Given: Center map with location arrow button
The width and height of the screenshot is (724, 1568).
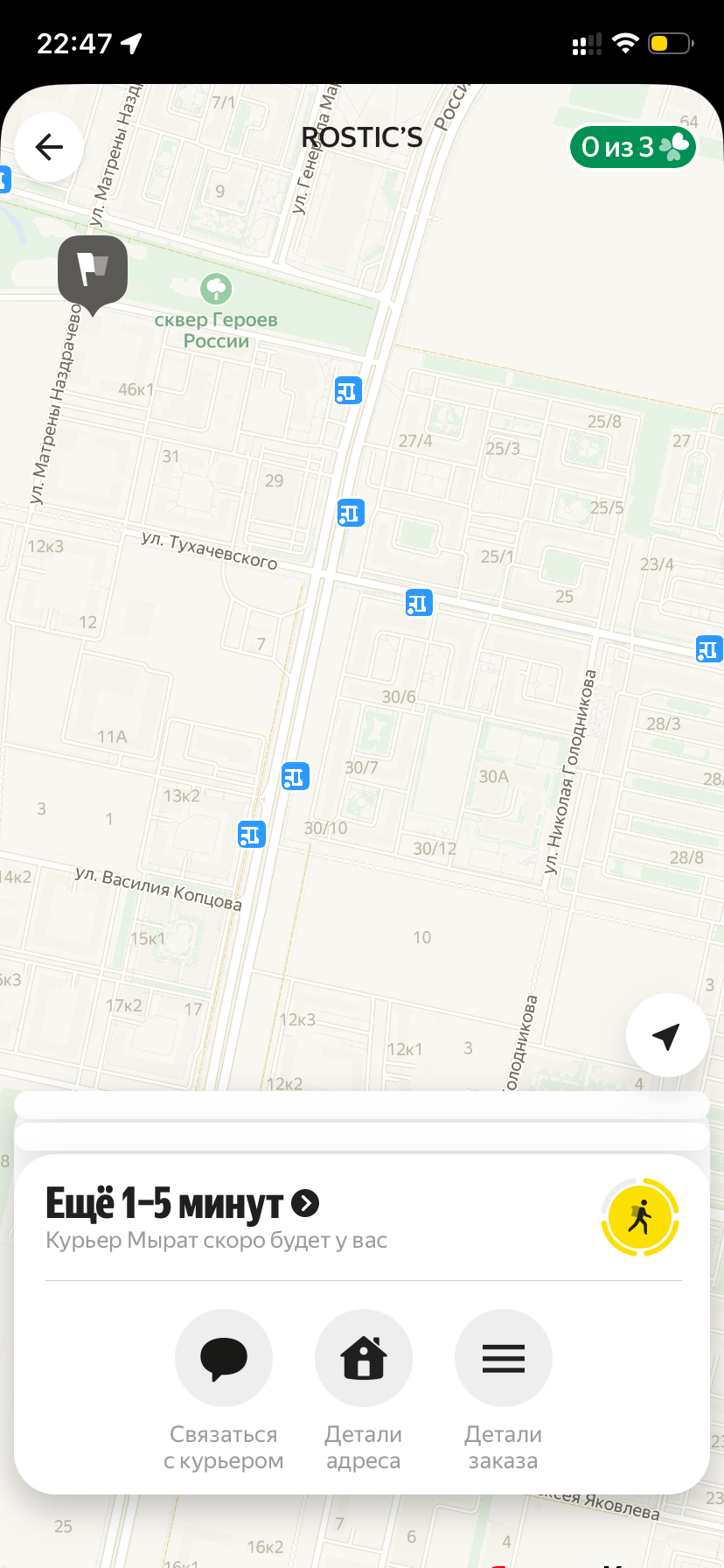Looking at the screenshot, I should pyautogui.click(x=667, y=1035).
